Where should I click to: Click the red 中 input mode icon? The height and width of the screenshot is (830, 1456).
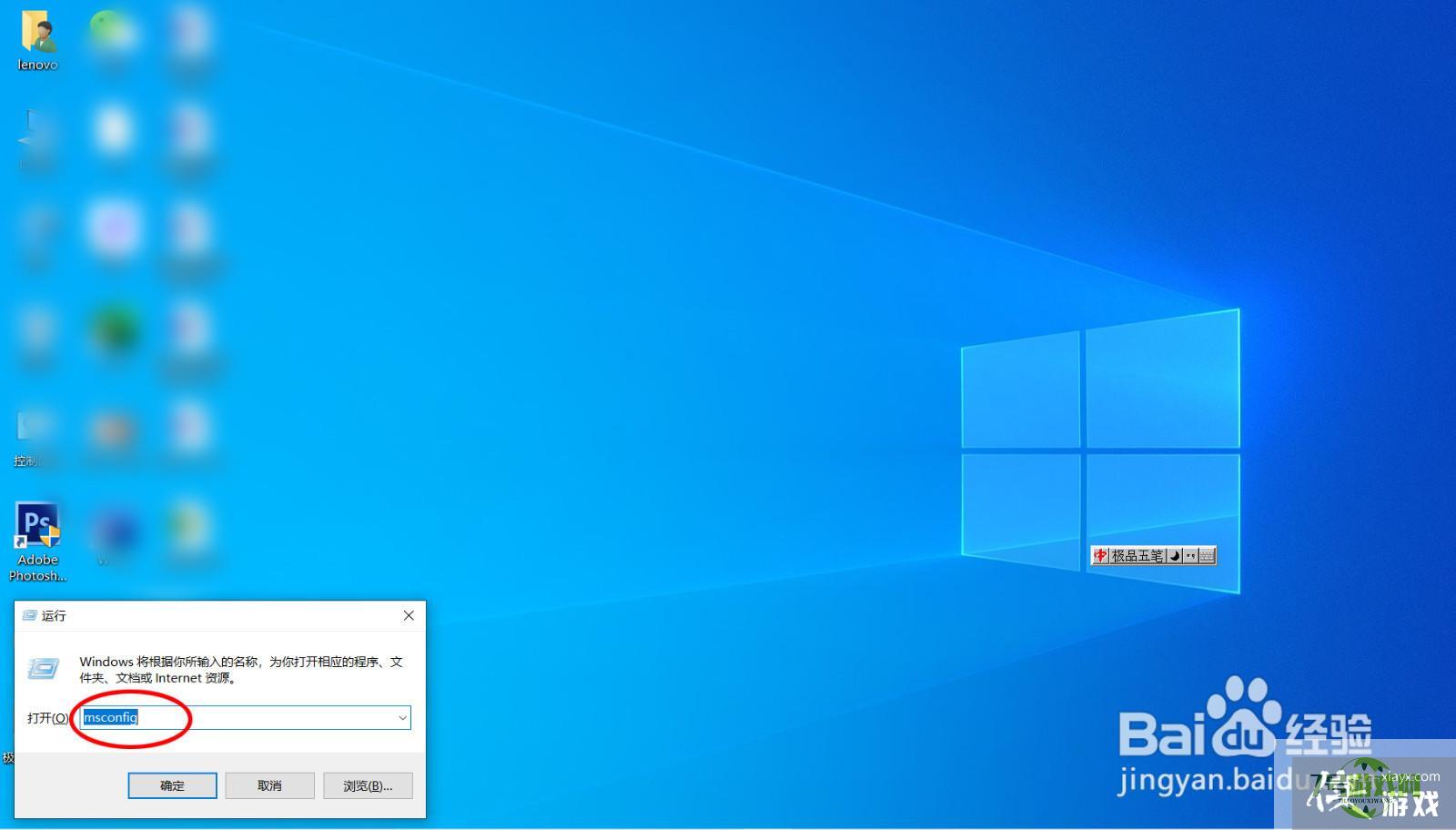pyautogui.click(x=1100, y=555)
